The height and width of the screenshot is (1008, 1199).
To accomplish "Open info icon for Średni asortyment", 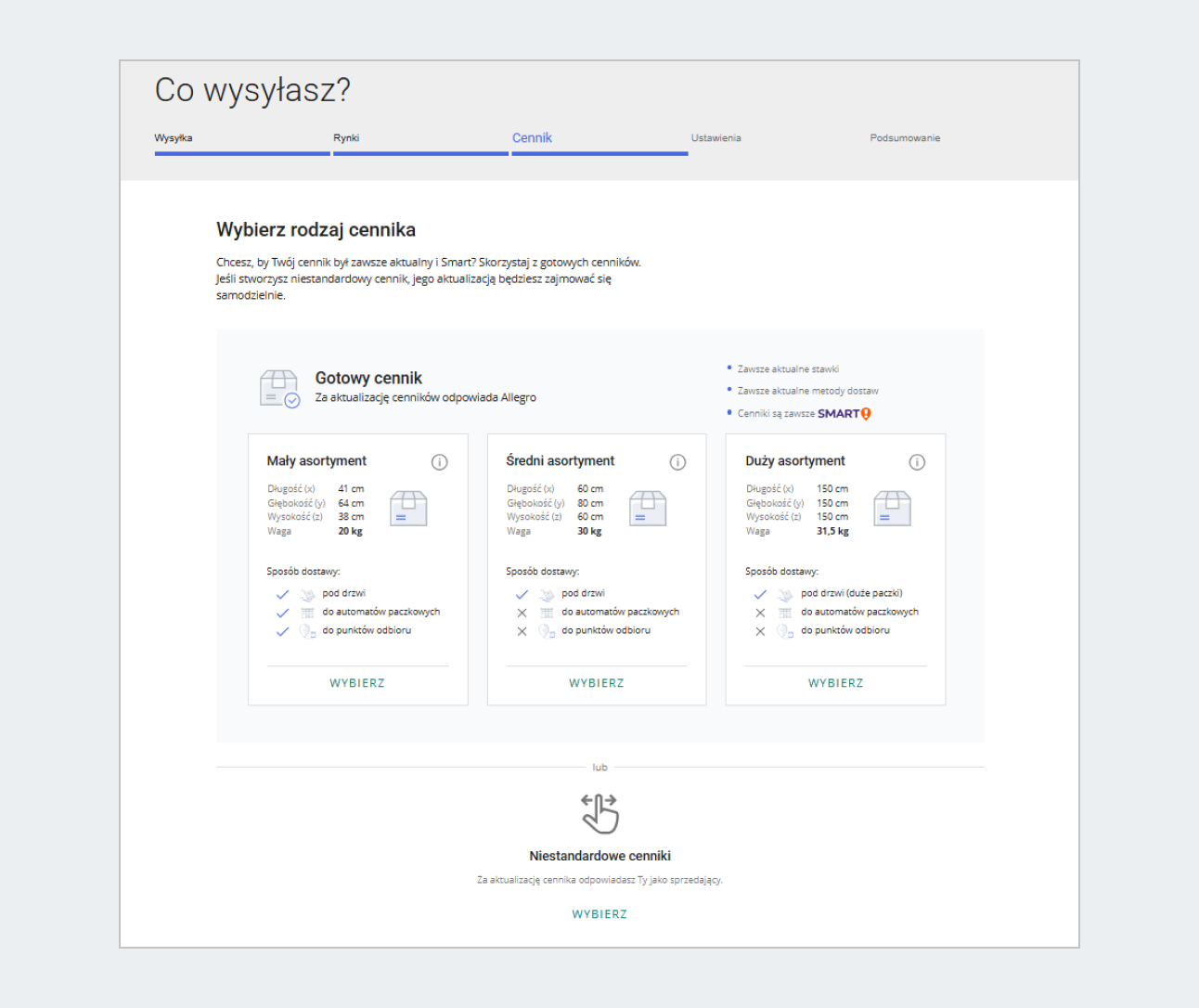I will pos(678,462).
